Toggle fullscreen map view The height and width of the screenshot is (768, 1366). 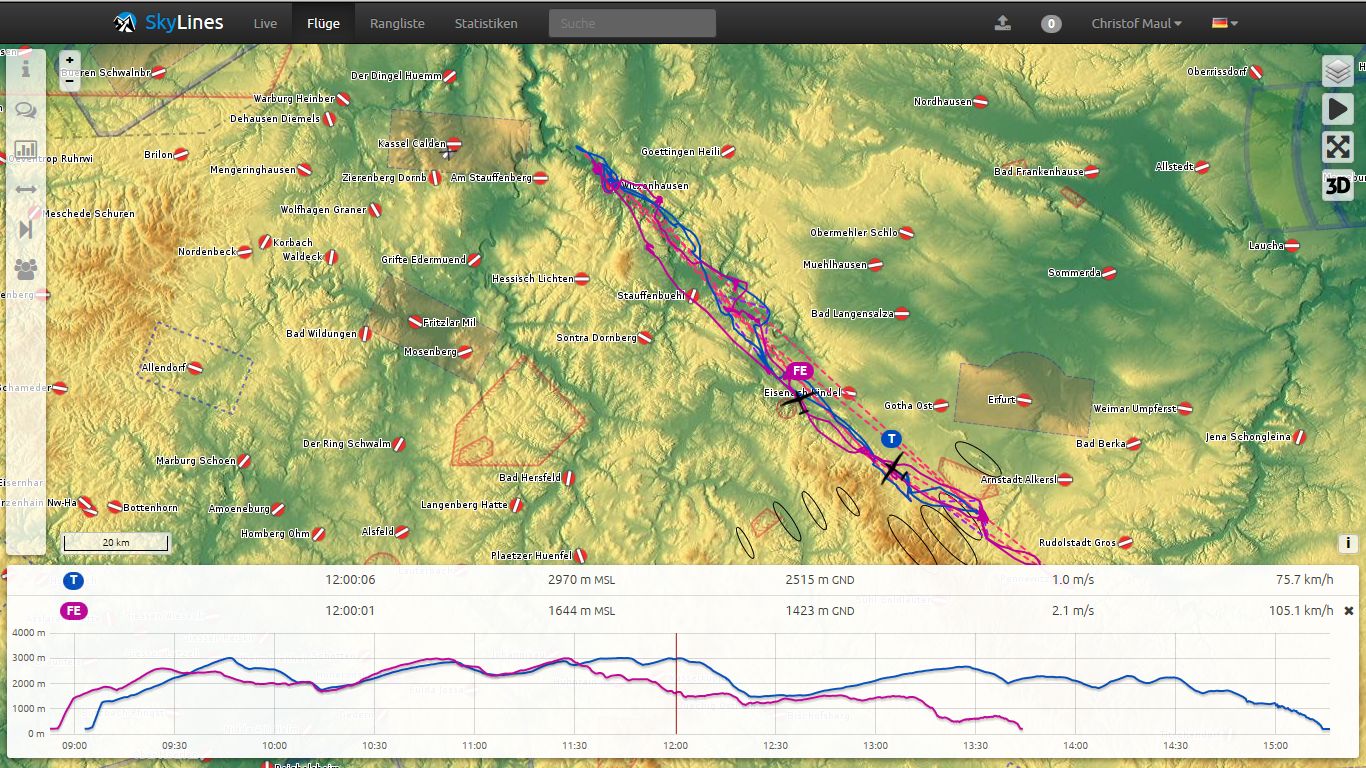coord(1338,147)
